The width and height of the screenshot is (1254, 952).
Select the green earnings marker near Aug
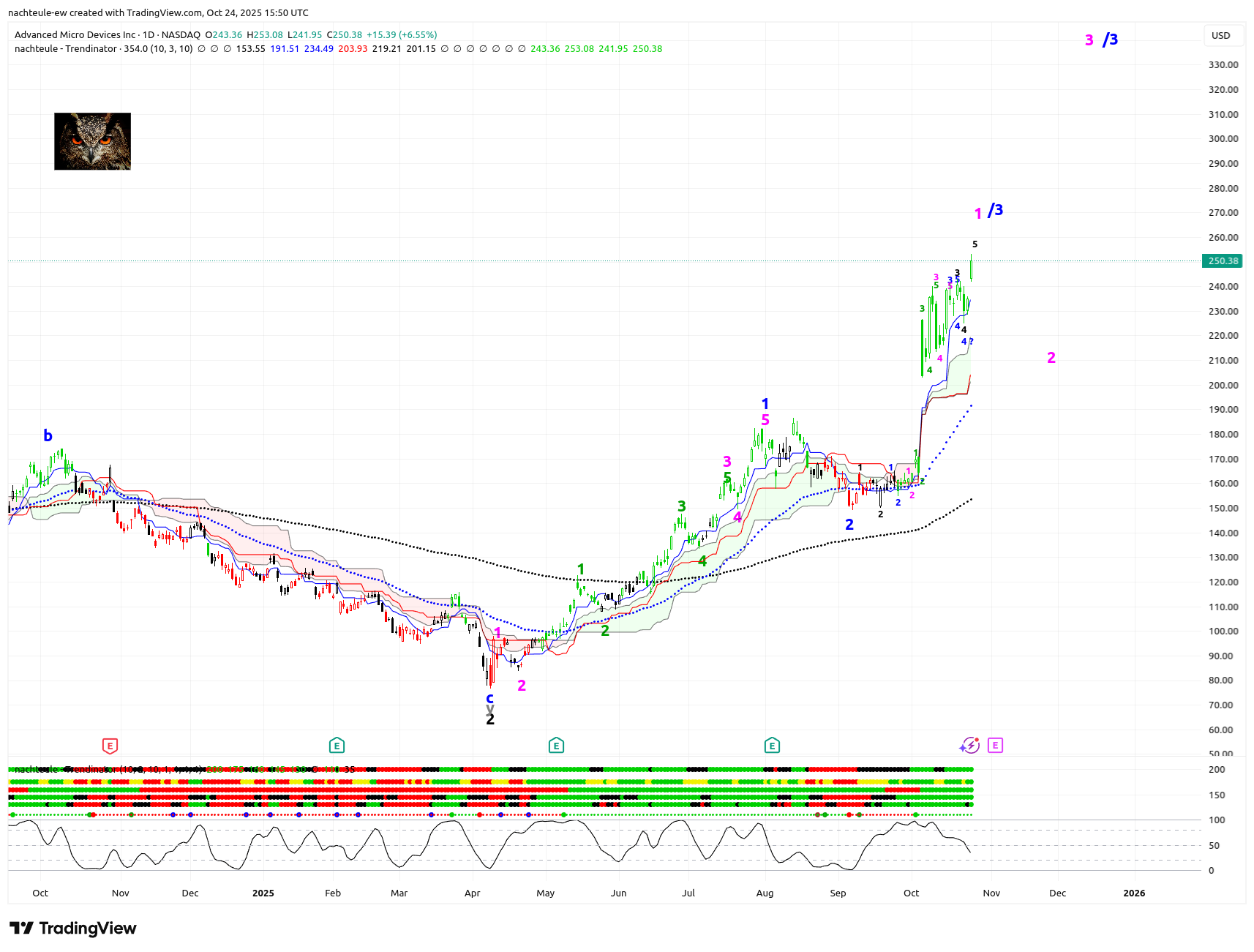coord(772,746)
